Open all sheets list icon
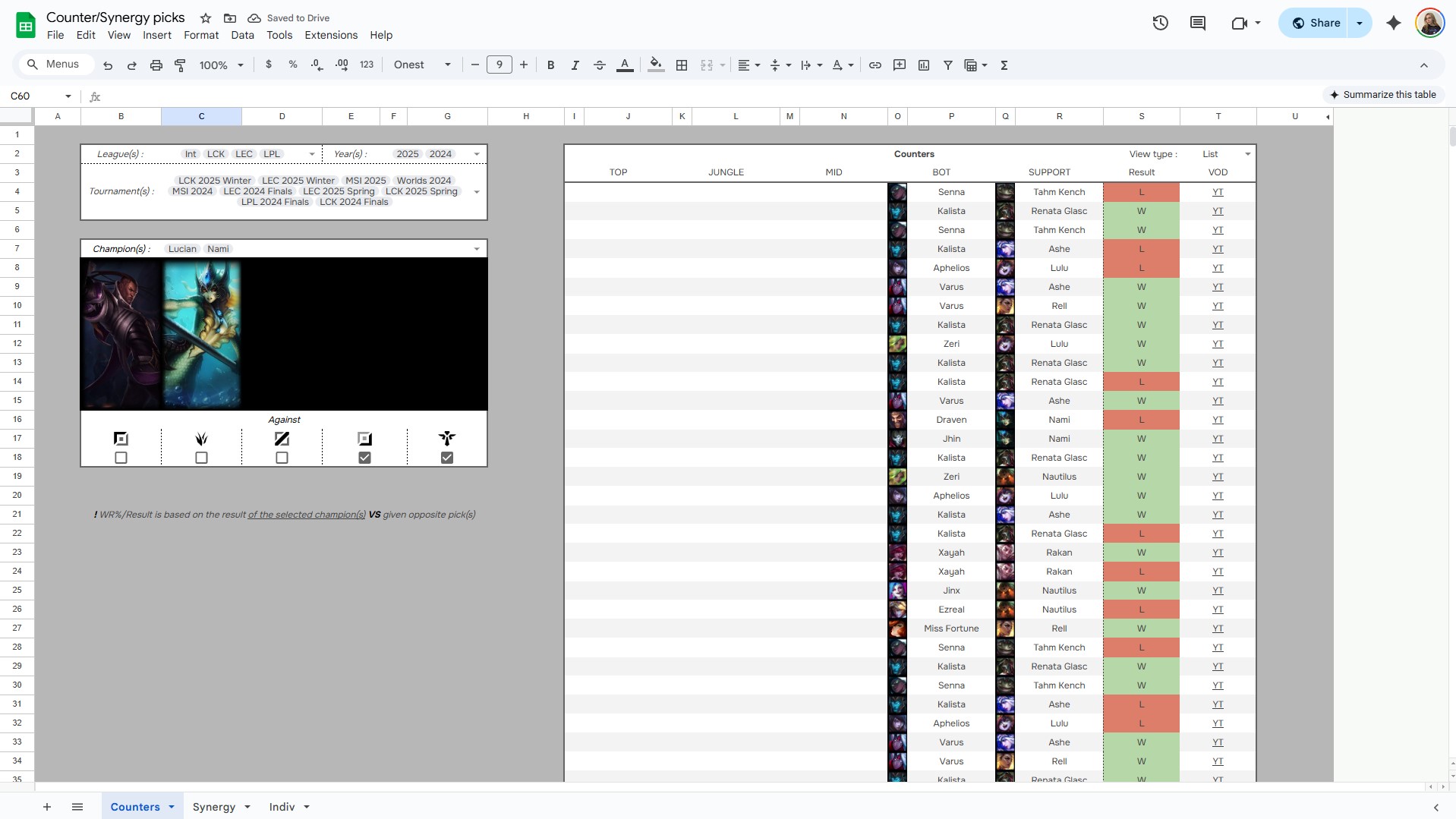This screenshot has width=1456, height=819. [x=77, y=807]
